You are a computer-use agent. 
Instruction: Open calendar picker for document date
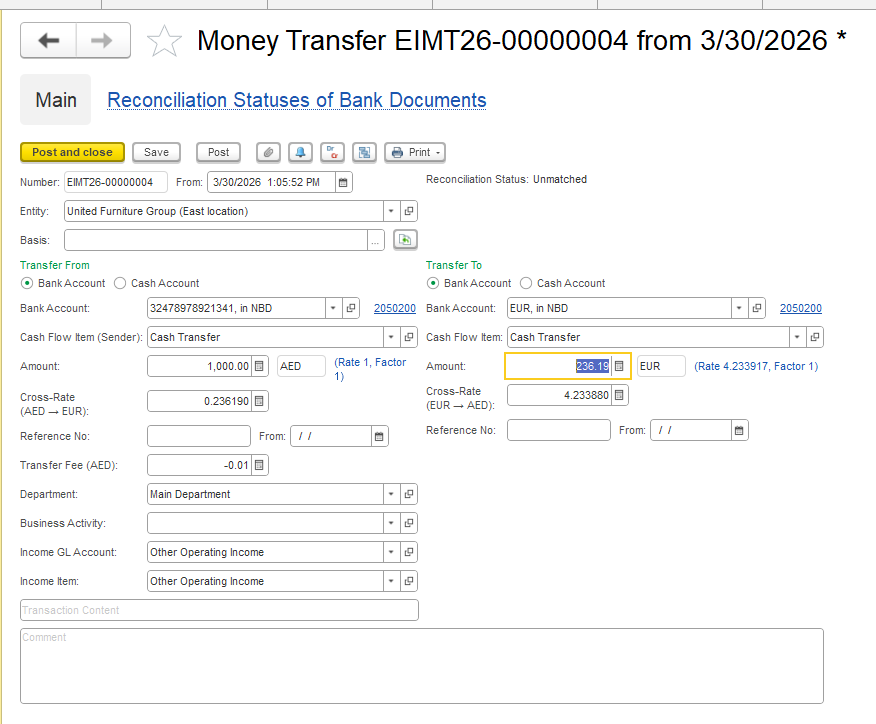(x=343, y=182)
